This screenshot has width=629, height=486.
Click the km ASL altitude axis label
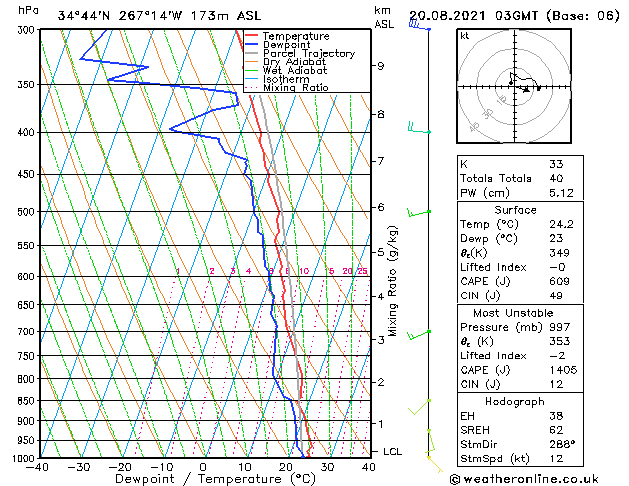pyautogui.click(x=384, y=17)
